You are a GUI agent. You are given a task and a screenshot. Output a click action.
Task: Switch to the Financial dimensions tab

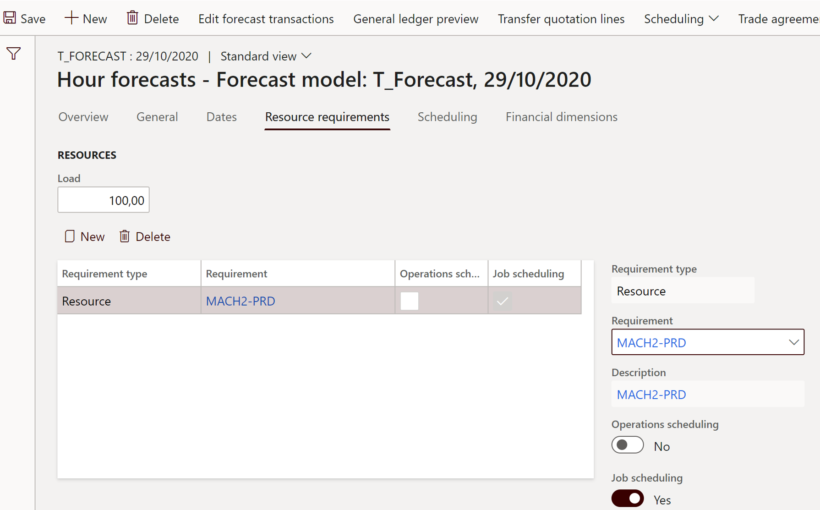[561, 117]
